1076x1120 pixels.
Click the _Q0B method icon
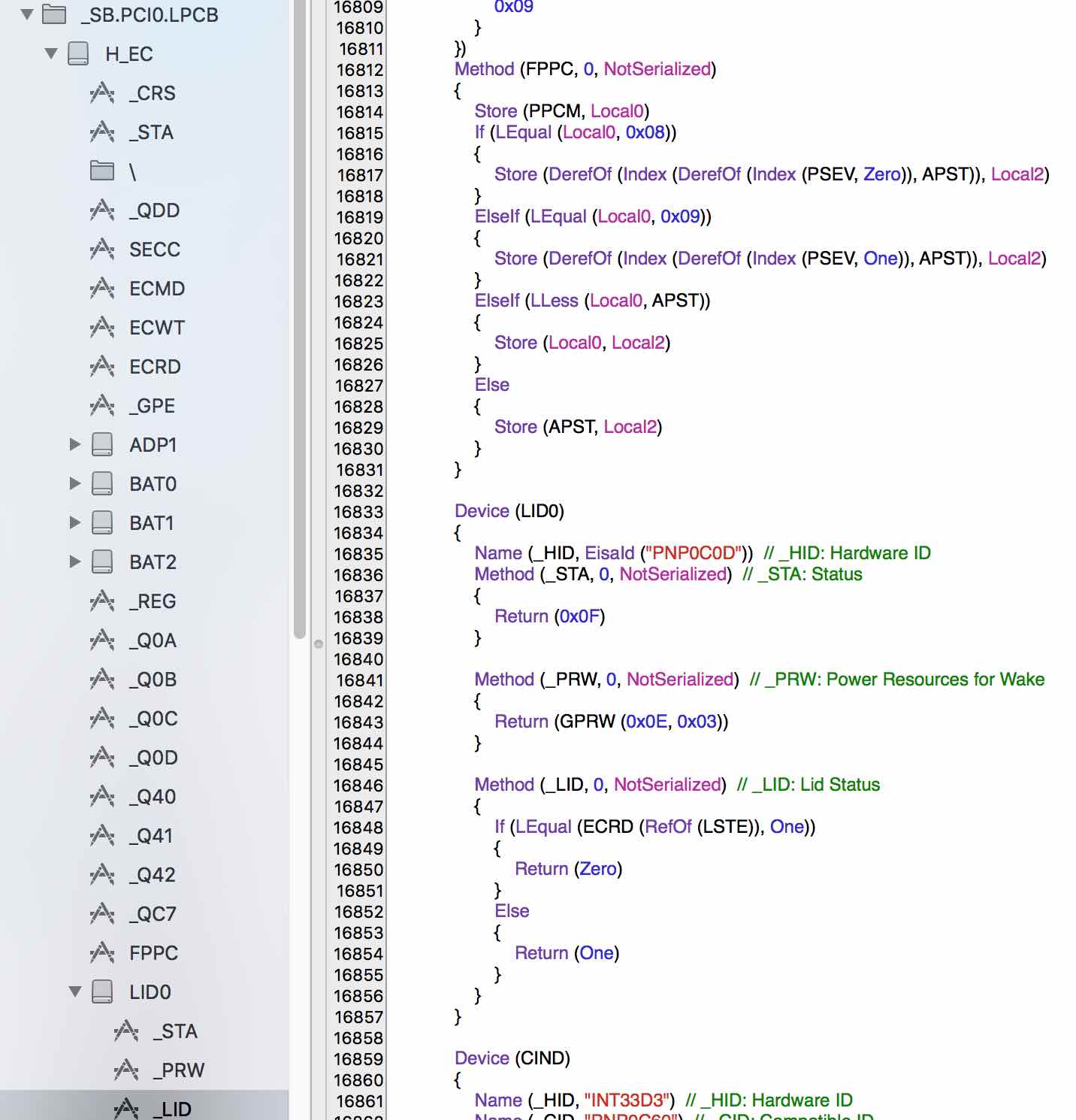coord(102,680)
